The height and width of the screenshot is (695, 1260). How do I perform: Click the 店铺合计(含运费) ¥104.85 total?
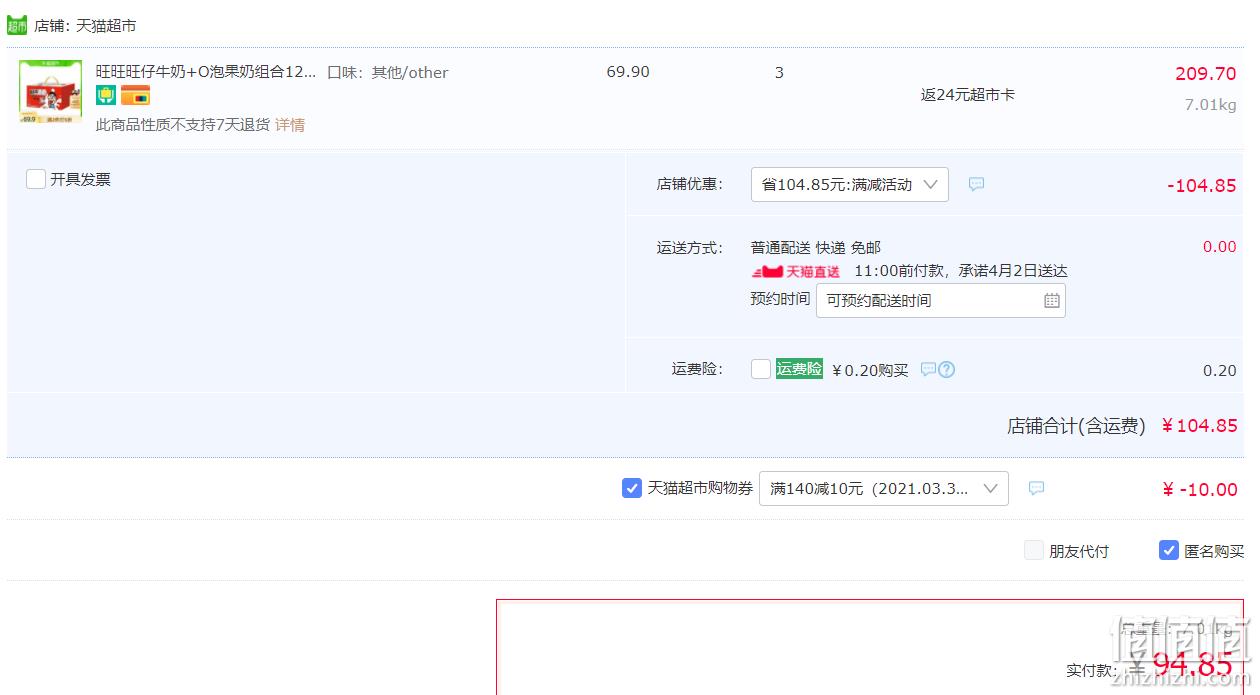1122,426
